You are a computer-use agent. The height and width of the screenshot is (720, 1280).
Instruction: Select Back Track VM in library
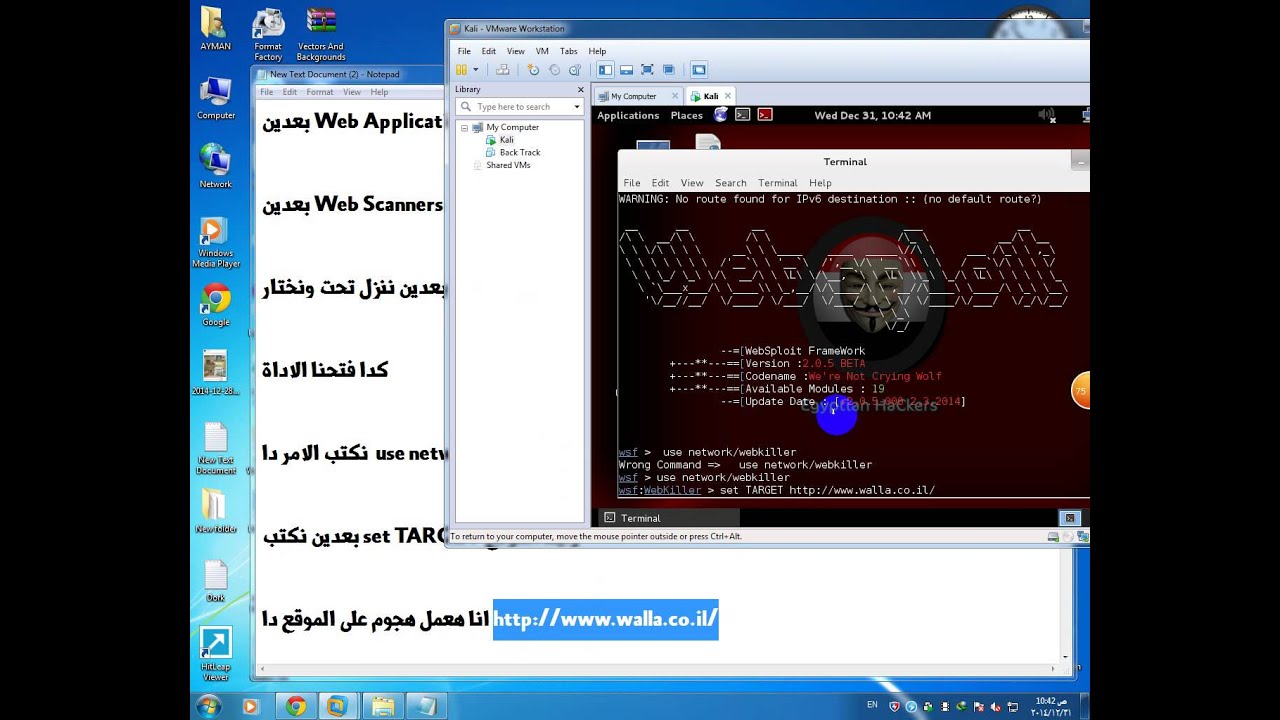(520, 153)
